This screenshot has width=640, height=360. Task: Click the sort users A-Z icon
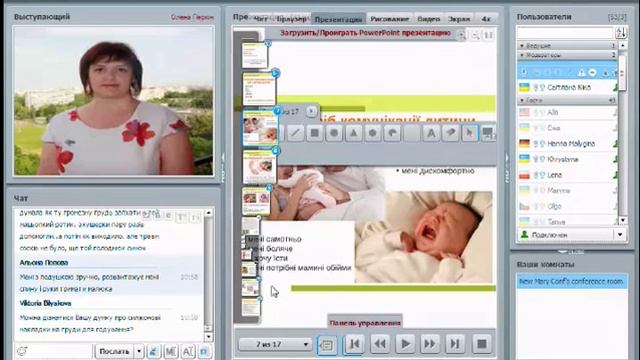point(620,33)
